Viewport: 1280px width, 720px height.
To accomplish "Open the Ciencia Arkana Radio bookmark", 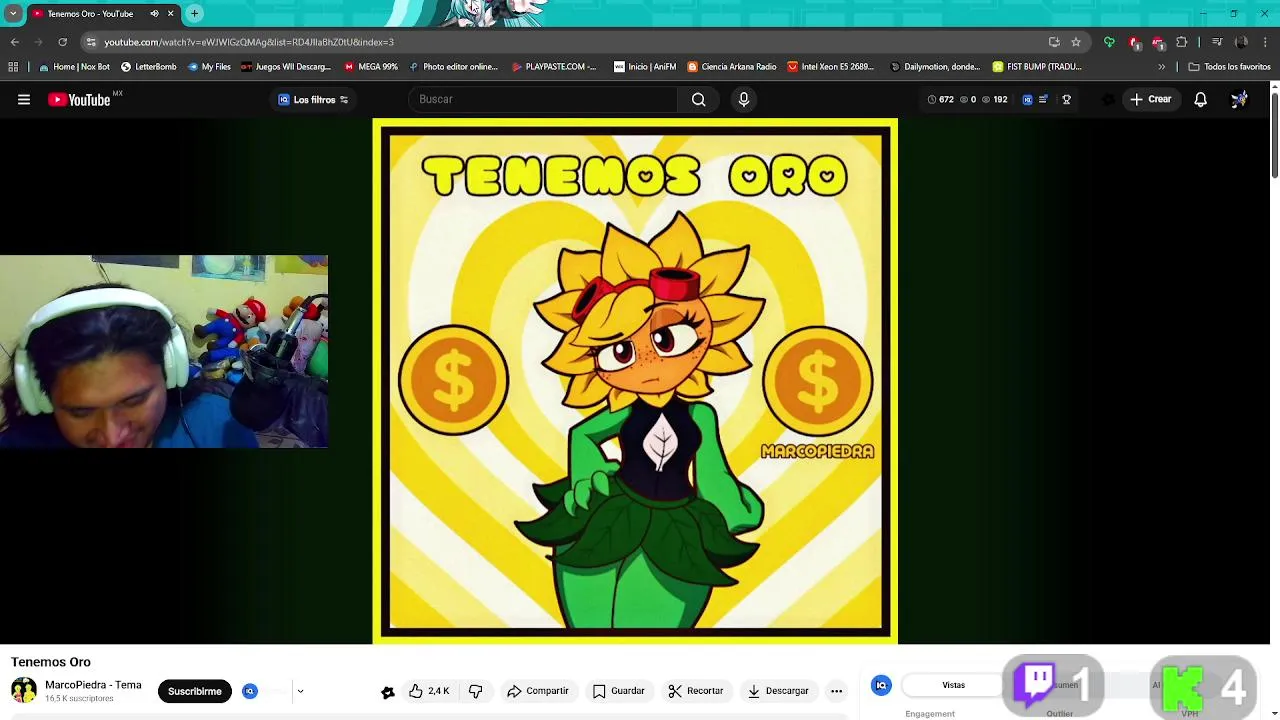I will click(x=732, y=67).
